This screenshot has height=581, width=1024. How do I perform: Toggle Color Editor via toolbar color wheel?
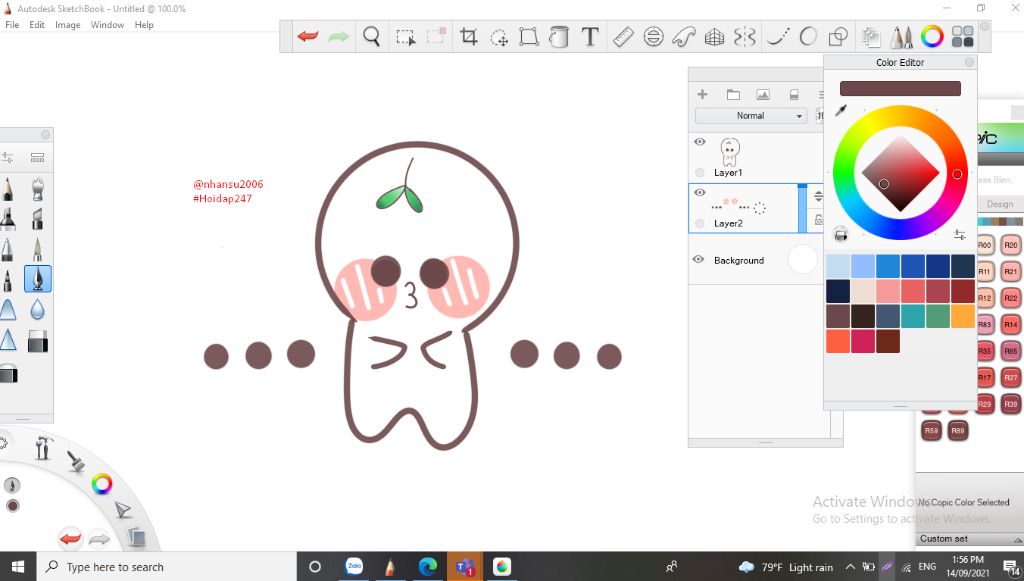932,37
